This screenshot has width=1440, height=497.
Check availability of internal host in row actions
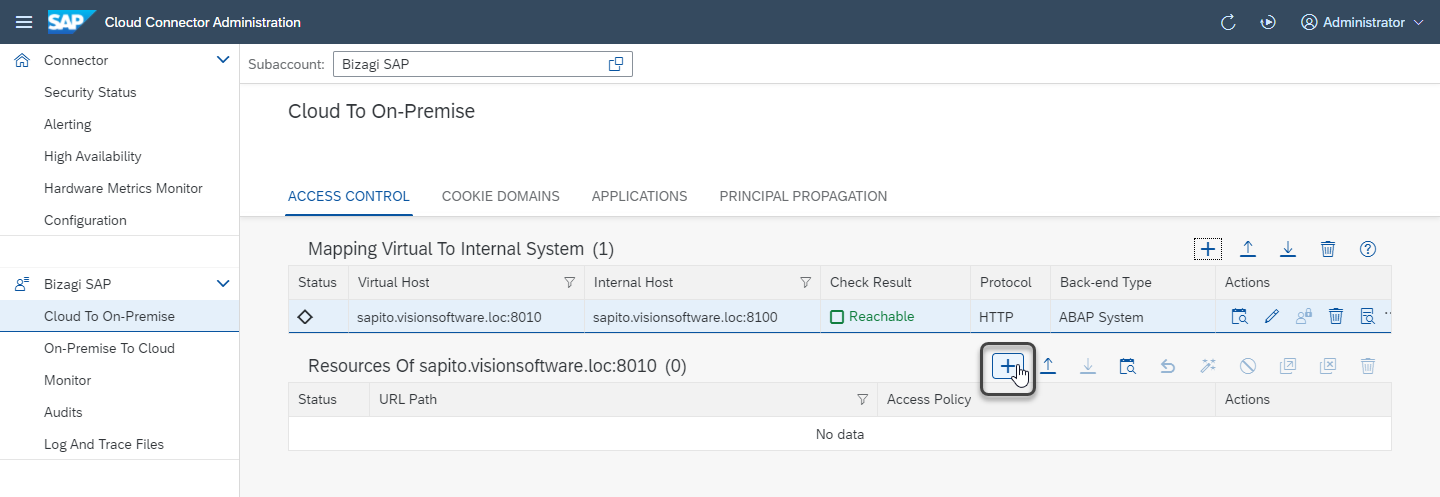coord(1239,317)
